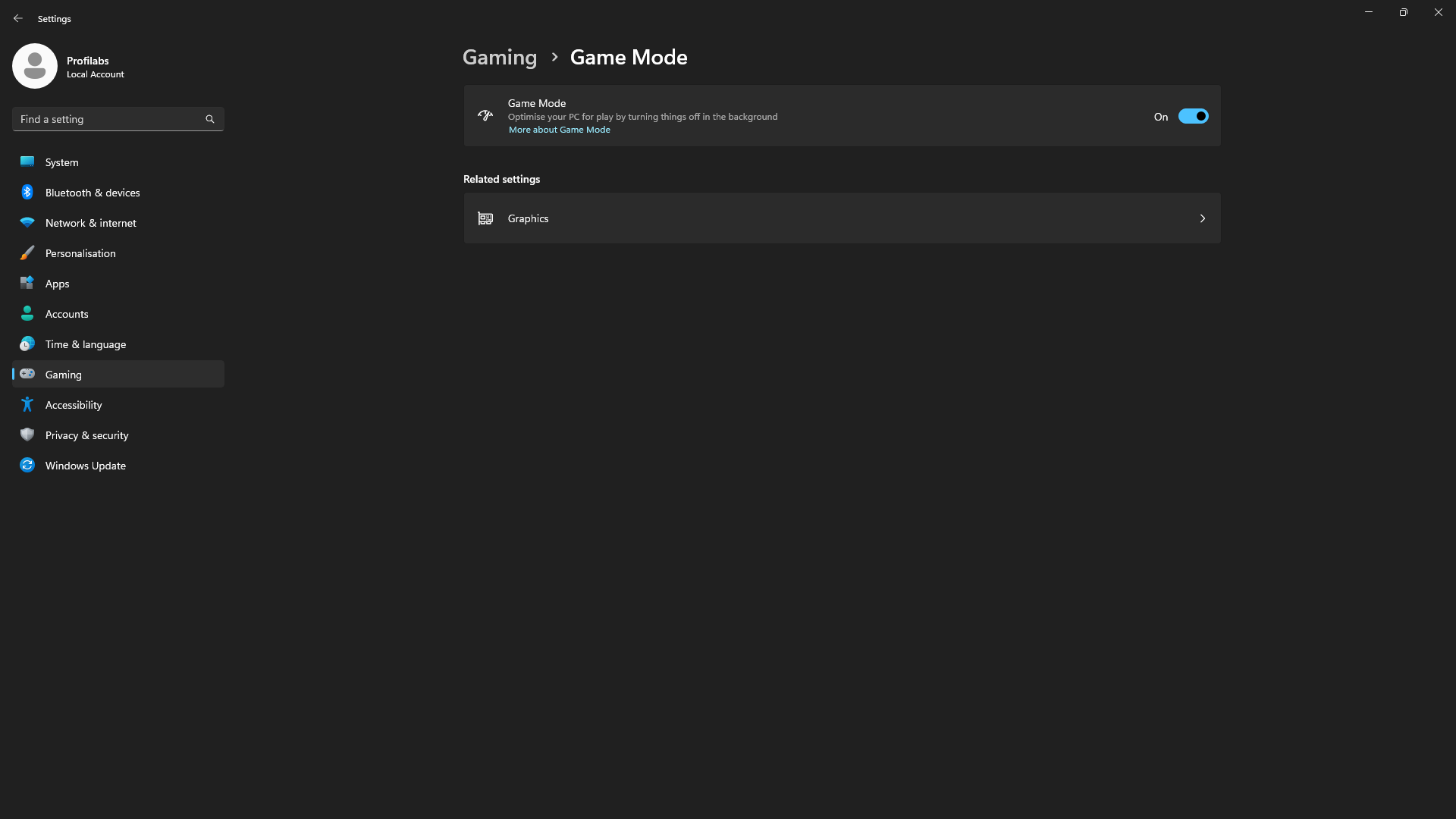Click the Game Mode page title
The width and height of the screenshot is (1456, 819).
point(629,57)
